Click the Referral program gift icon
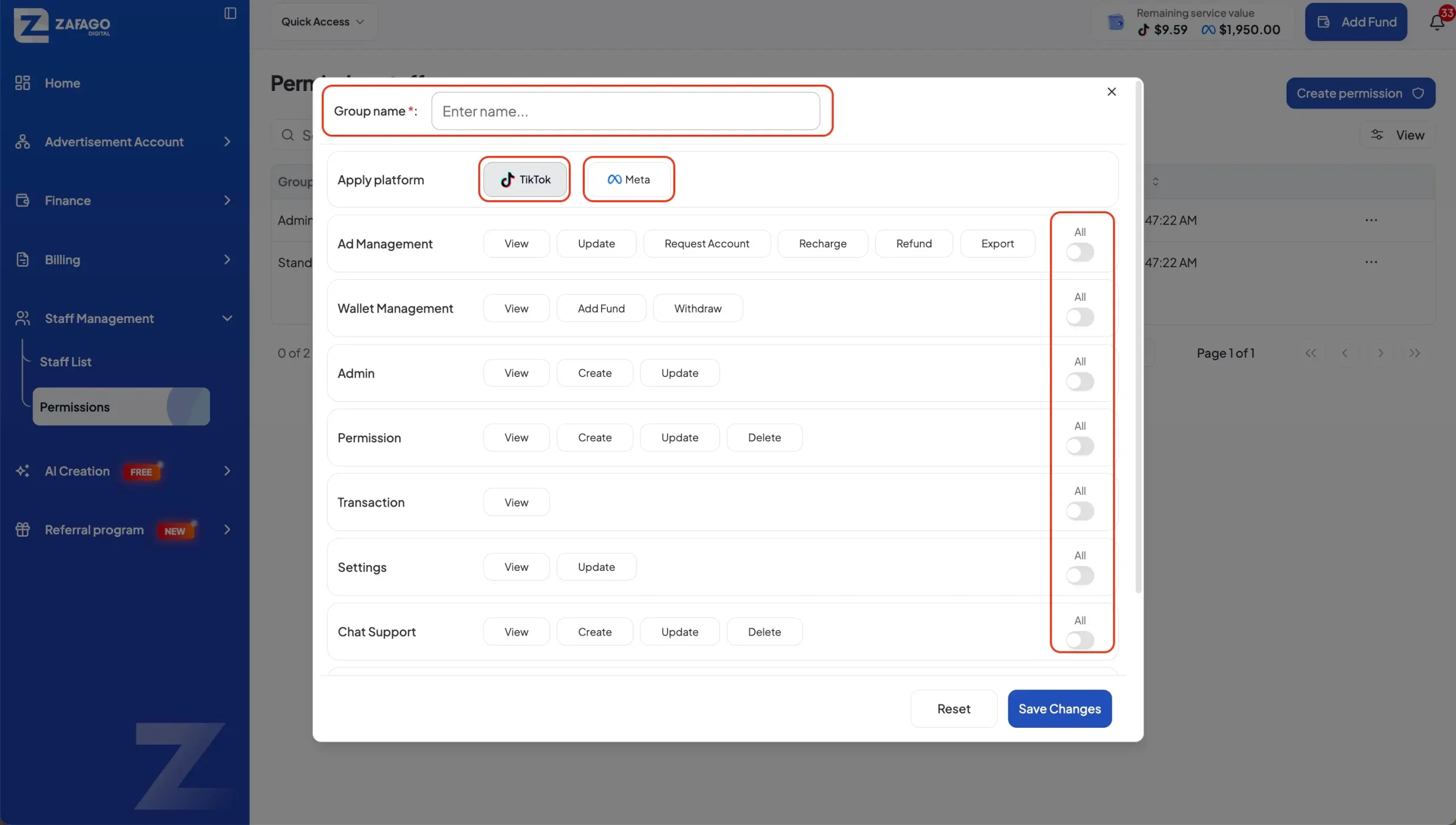This screenshot has height=825, width=1456. [x=23, y=529]
